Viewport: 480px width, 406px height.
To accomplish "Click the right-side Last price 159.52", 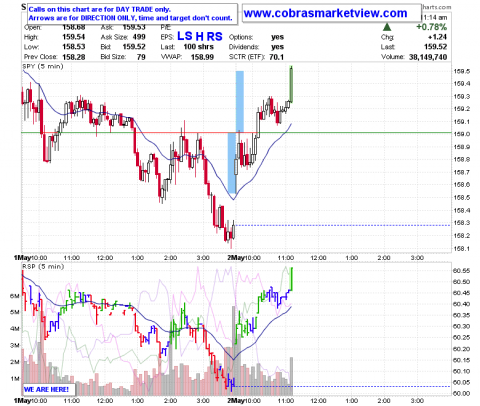I will tap(435, 47).
